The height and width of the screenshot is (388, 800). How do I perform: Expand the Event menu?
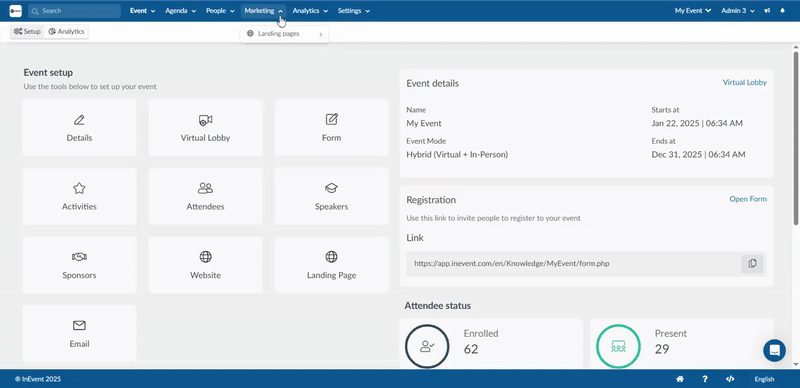click(x=142, y=11)
